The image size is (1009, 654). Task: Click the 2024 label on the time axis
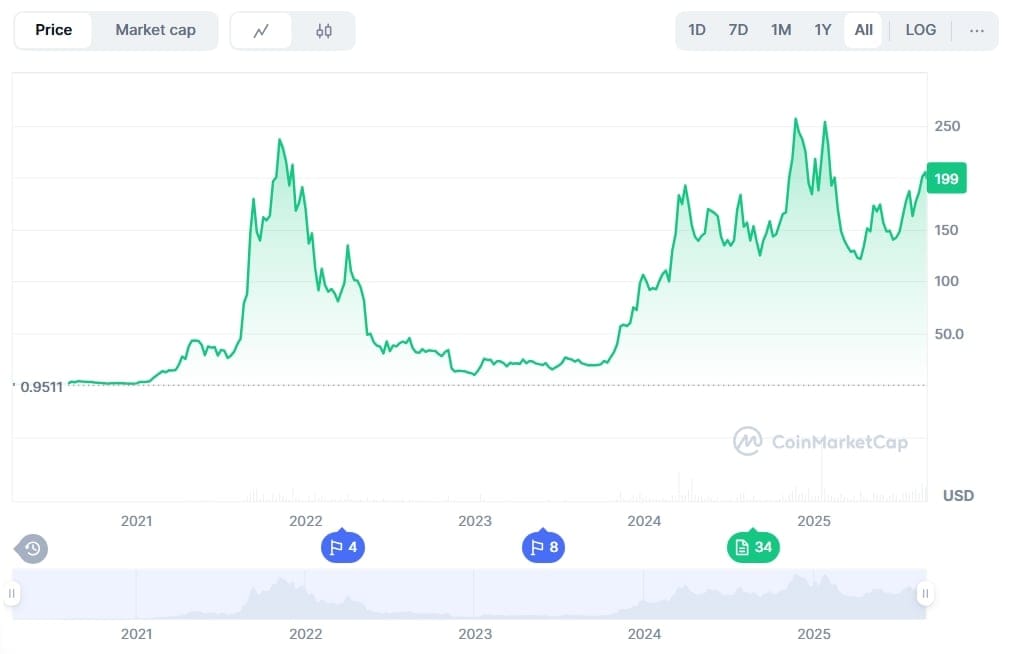[x=644, y=521]
